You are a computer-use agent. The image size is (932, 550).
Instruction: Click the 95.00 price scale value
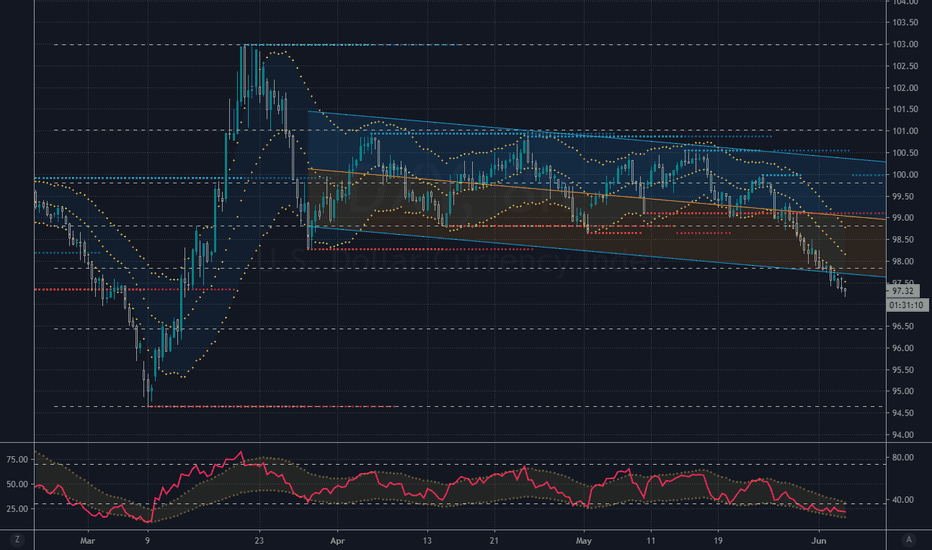pyautogui.click(x=903, y=391)
